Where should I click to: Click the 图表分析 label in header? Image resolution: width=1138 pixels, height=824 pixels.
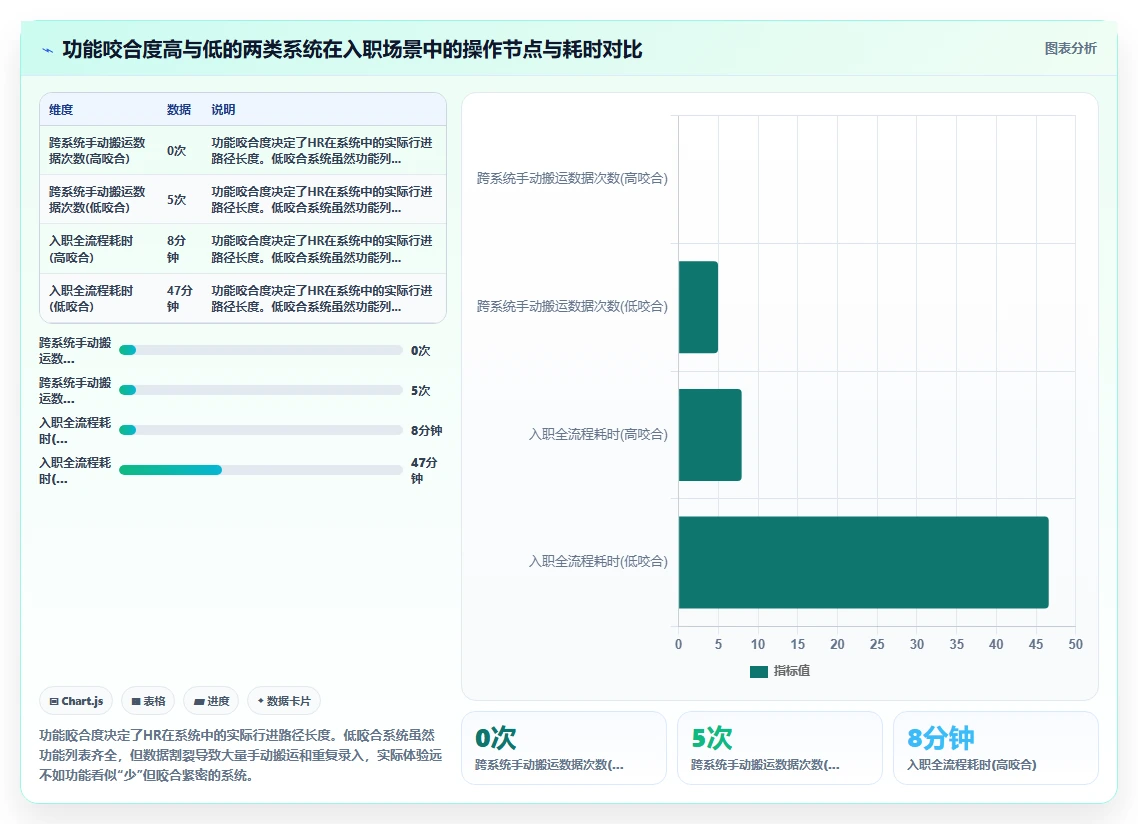[1071, 49]
